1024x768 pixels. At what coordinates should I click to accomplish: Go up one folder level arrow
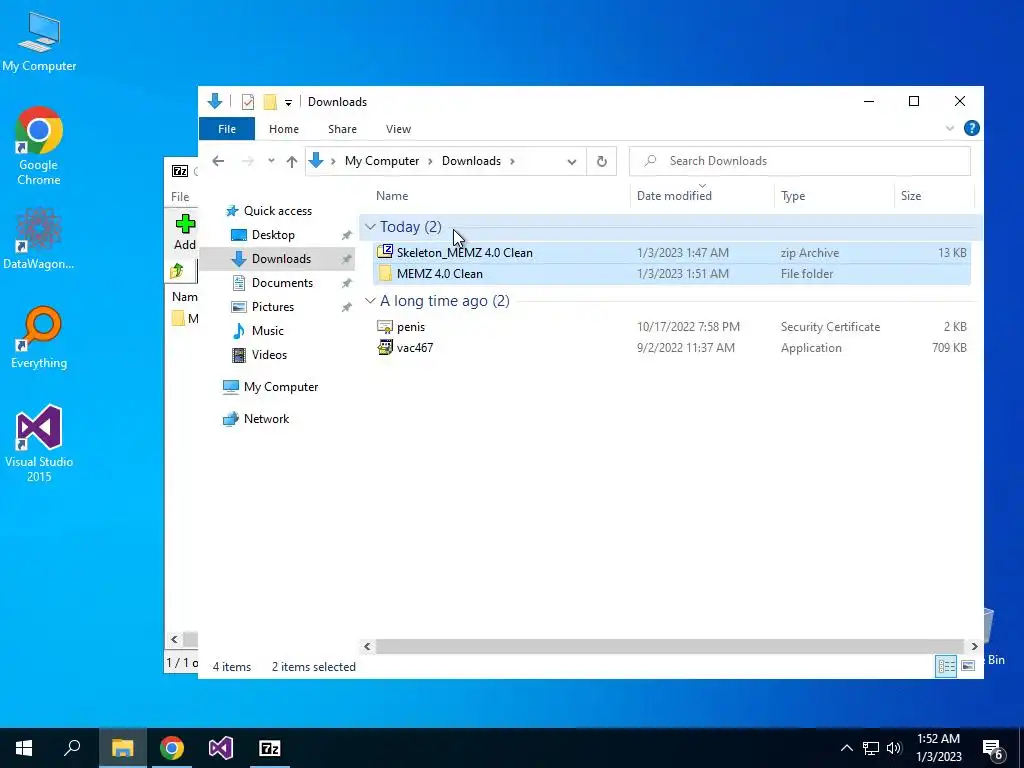292,161
